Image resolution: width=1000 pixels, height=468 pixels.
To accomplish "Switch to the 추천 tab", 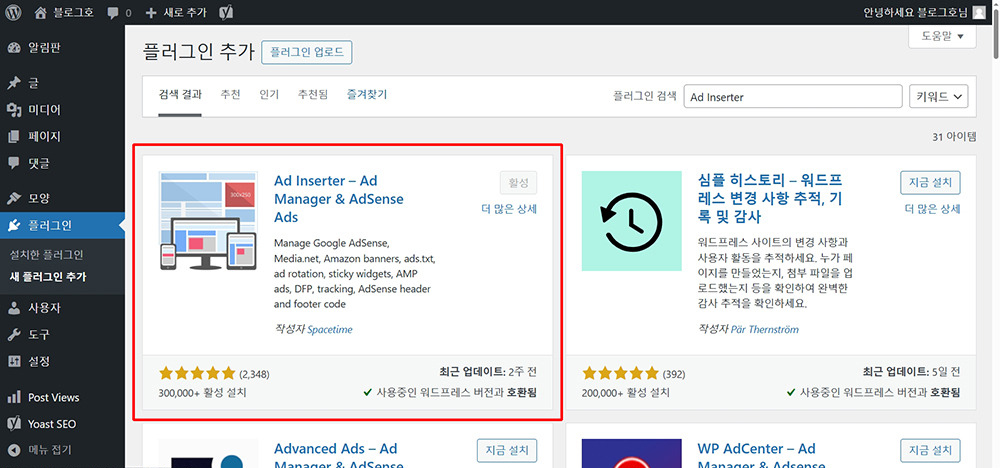I will click(230, 94).
